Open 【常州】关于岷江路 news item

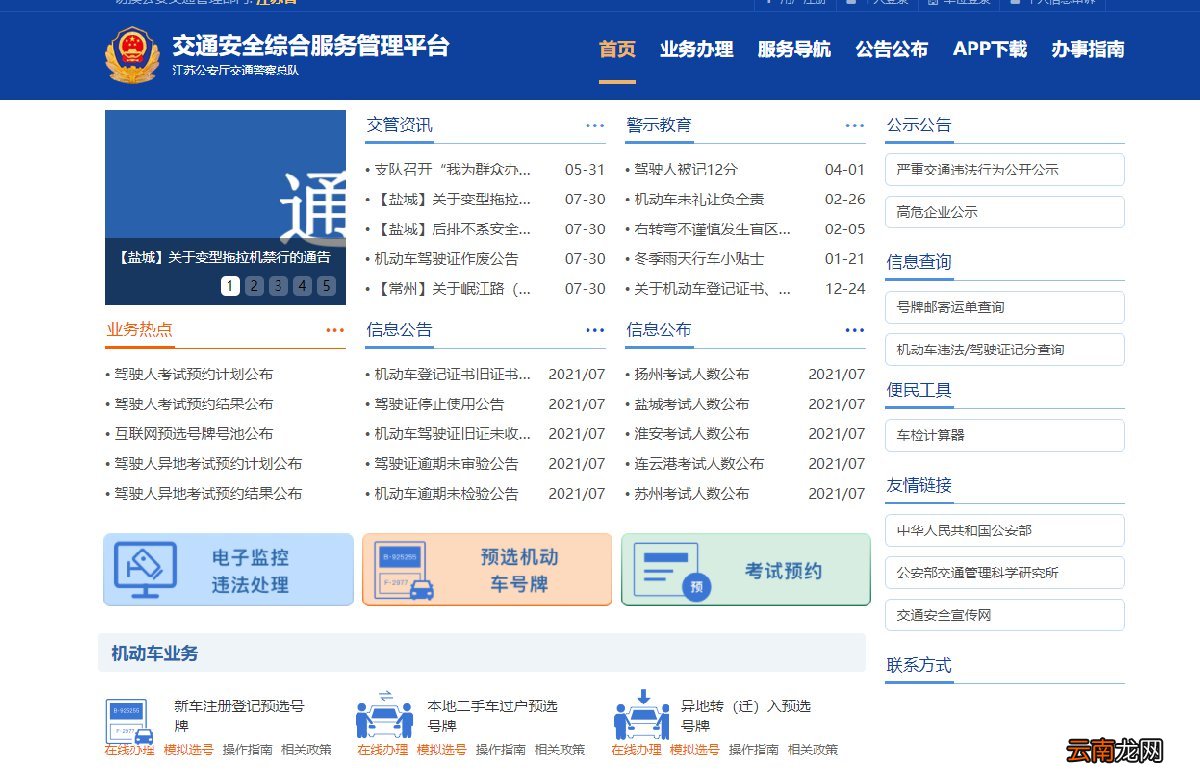pos(453,289)
